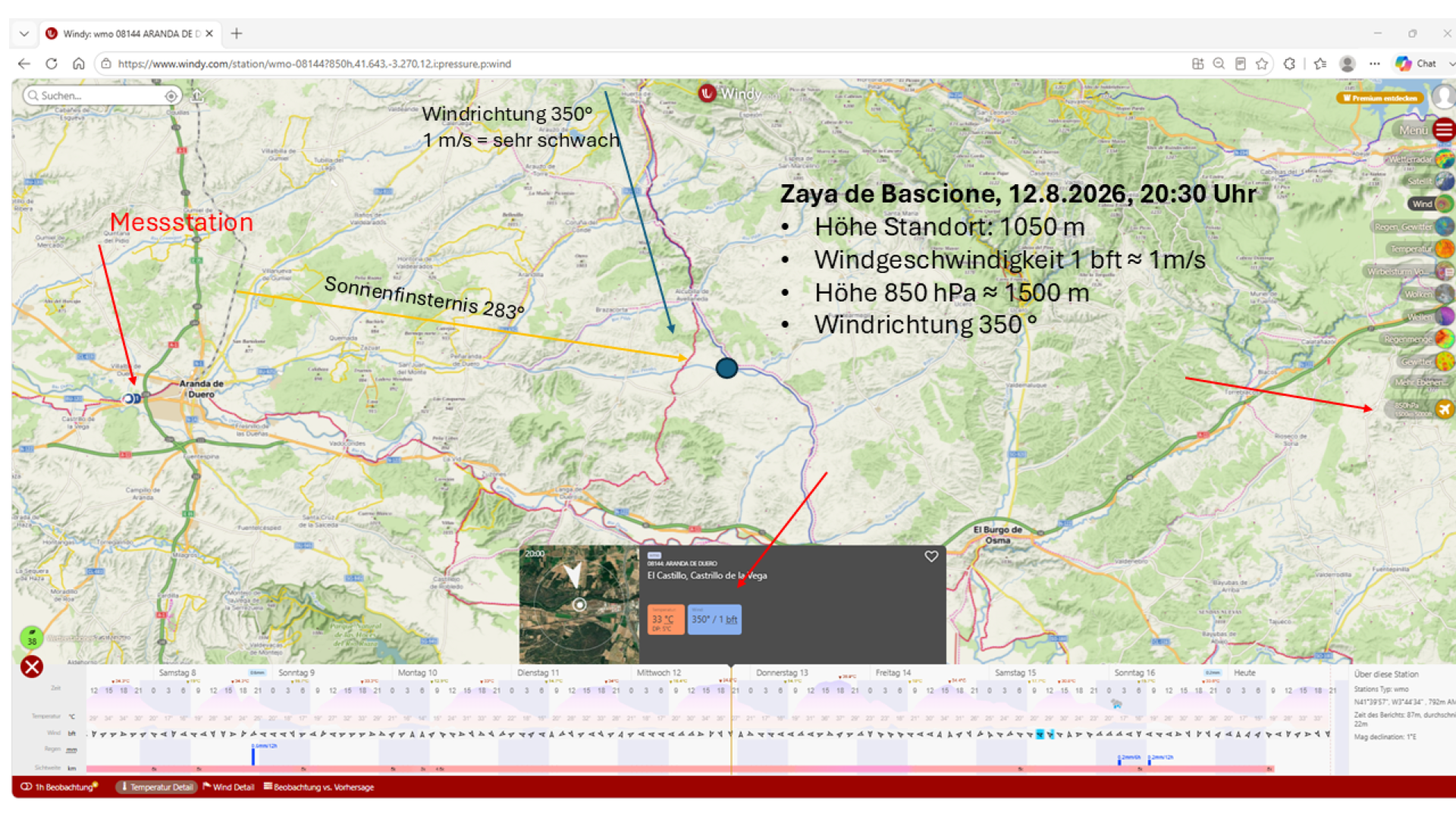Image resolution: width=1456 pixels, height=819 pixels.
Task: Bookmark this page with star icon
Action: [1262, 64]
